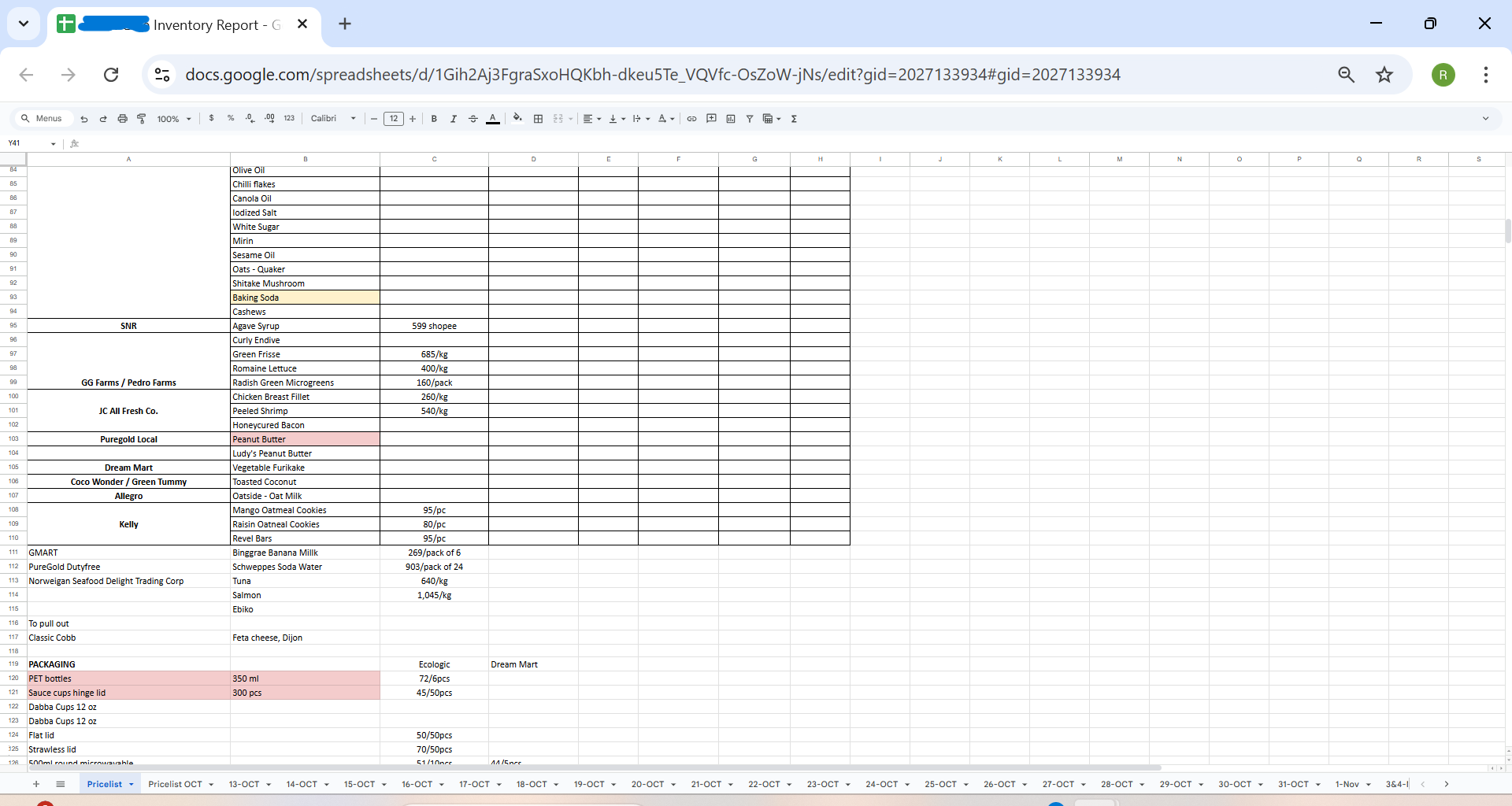Toggle bold formatting
Screen dimensions: 1512x806
click(x=434, y=118)
